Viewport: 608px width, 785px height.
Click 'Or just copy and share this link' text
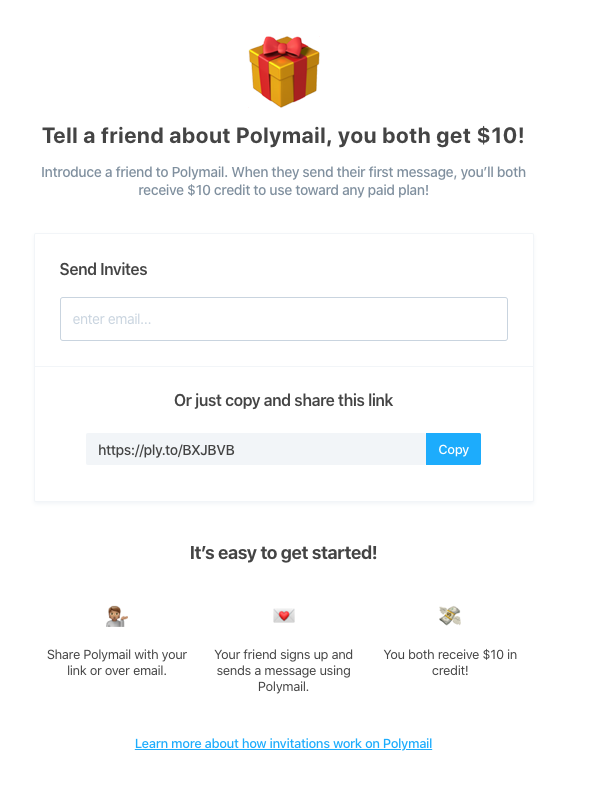pos(283,400)
